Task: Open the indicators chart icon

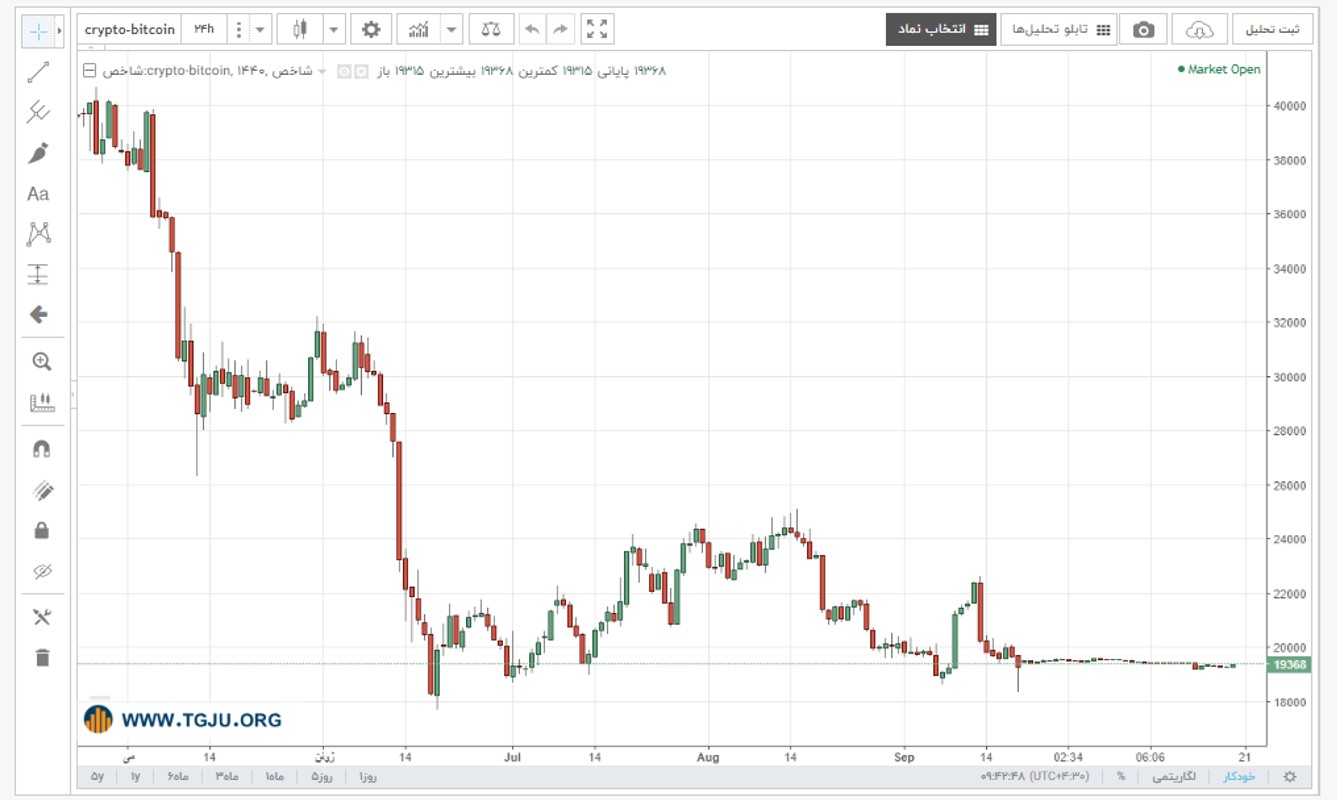Action: pos(420,29)
